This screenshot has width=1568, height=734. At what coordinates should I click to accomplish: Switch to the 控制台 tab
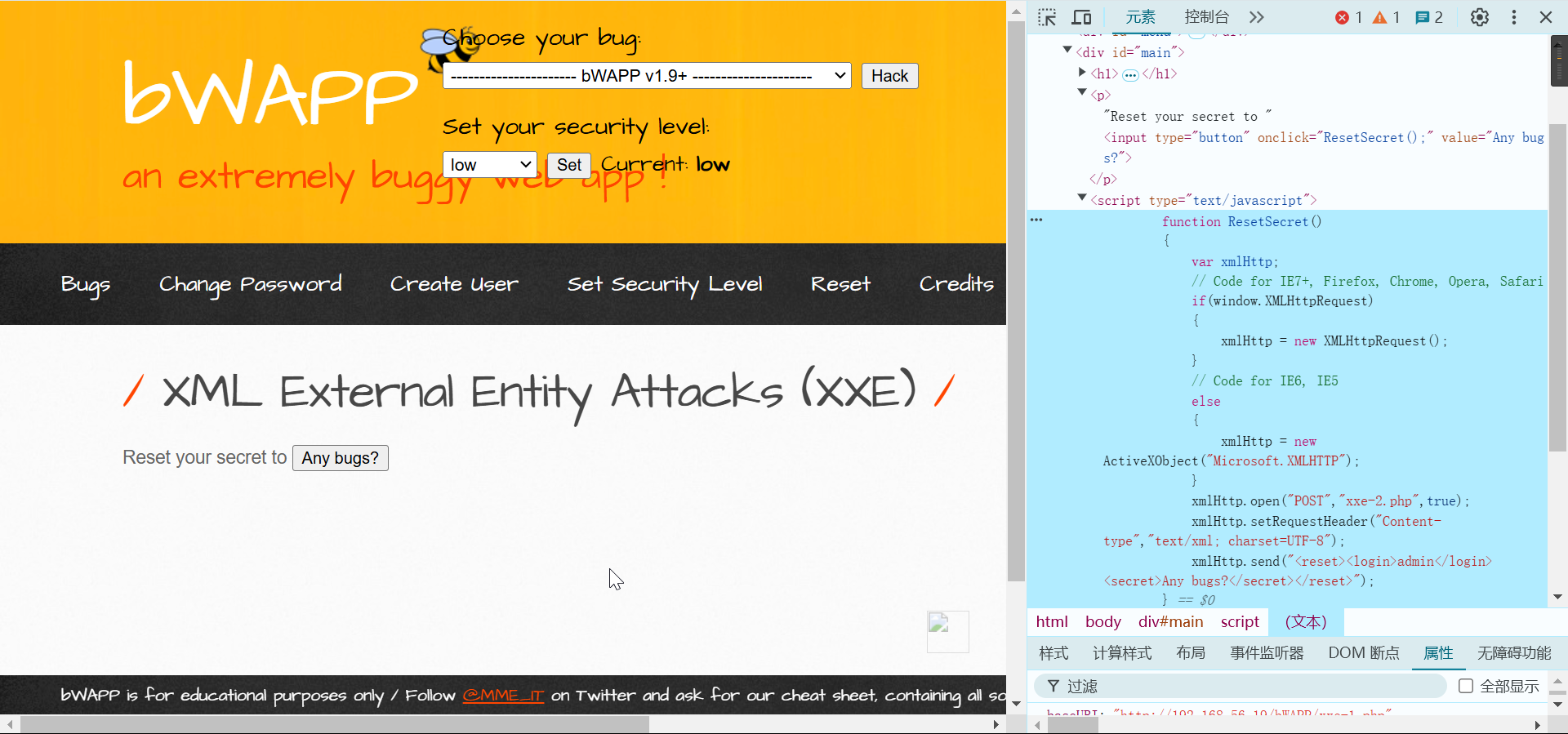tap(1206, 17)
